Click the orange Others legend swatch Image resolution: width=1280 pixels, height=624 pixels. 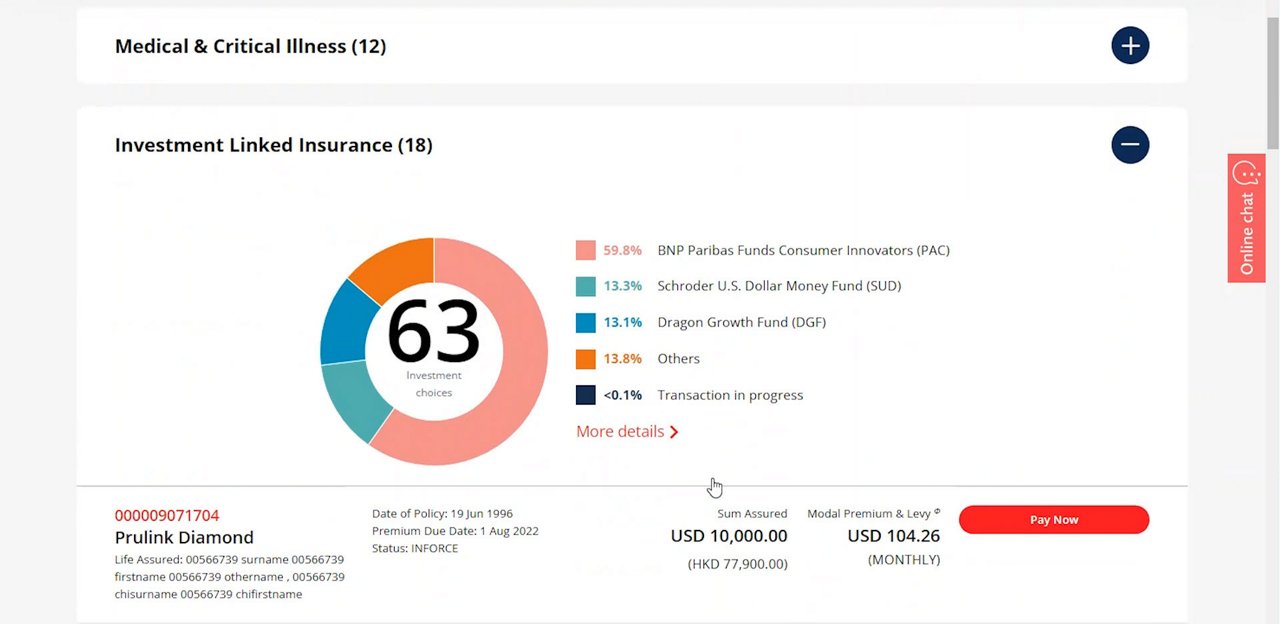(586, 359)
